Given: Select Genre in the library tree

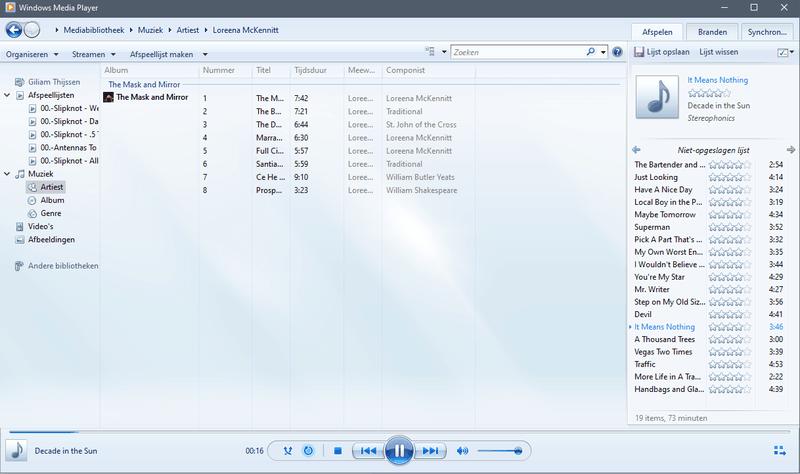Looking at the screenshot, I should point(51,213).
